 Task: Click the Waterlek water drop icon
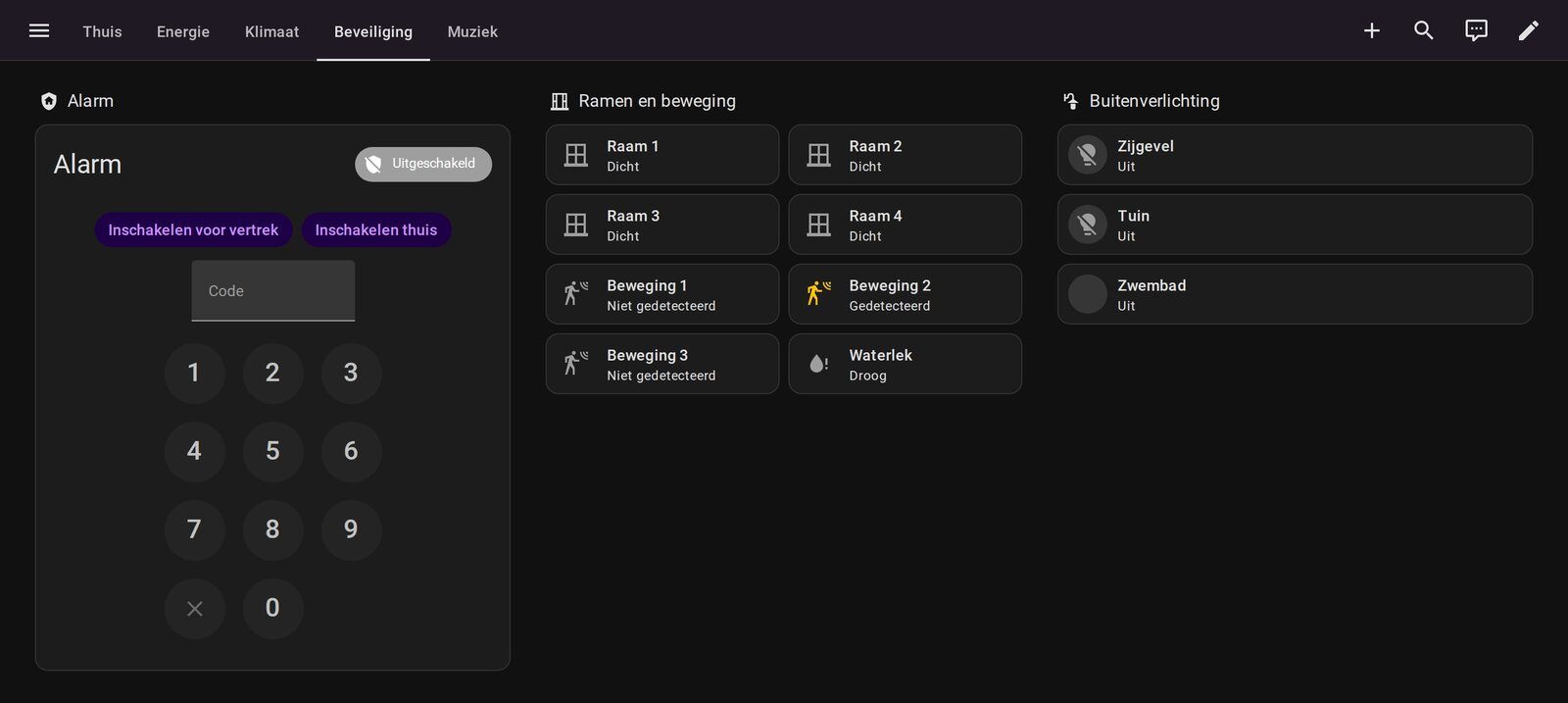pyautogui.click(x=818, y=364)
